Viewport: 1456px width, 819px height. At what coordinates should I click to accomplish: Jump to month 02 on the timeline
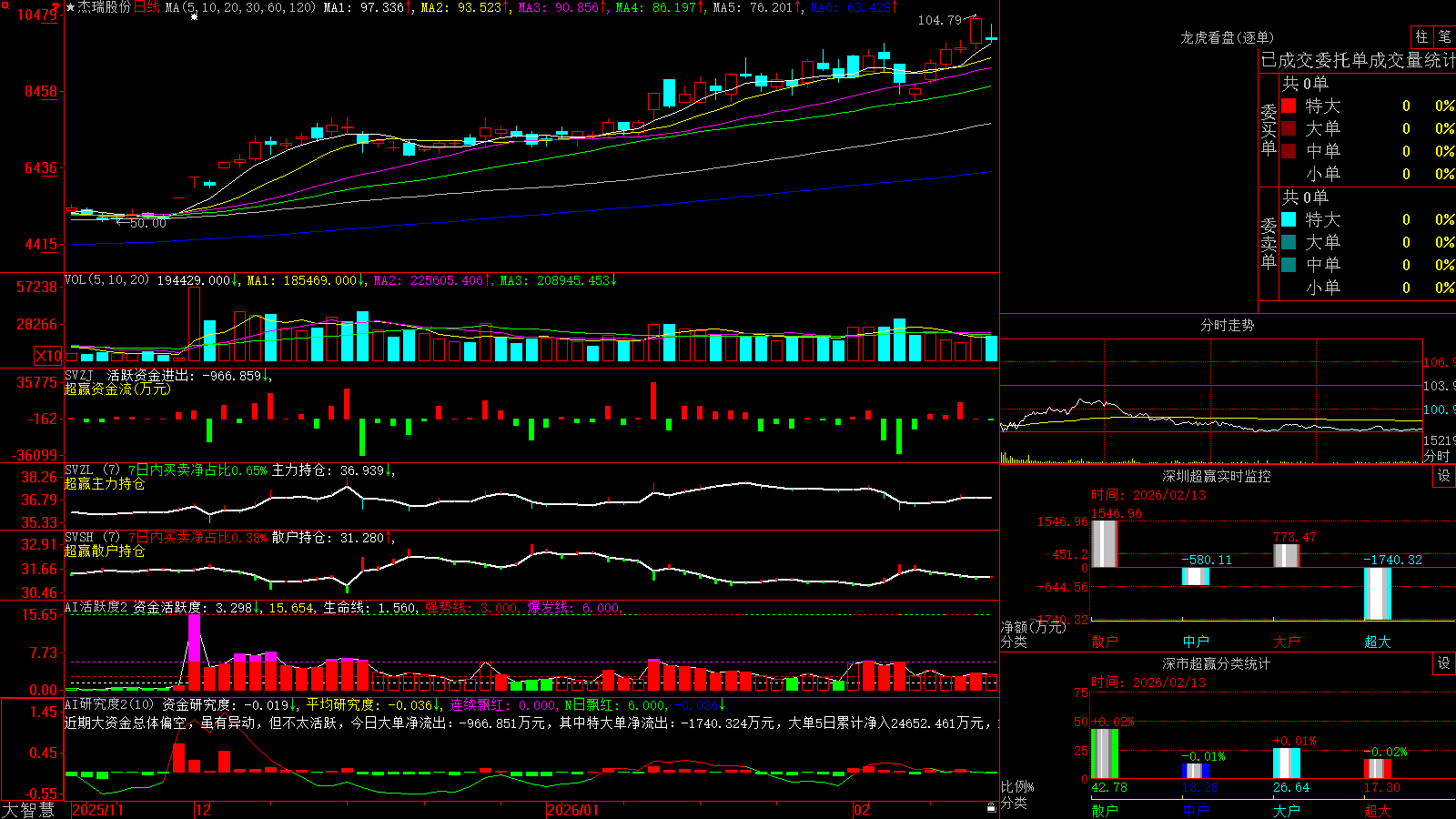pos(862,810)
